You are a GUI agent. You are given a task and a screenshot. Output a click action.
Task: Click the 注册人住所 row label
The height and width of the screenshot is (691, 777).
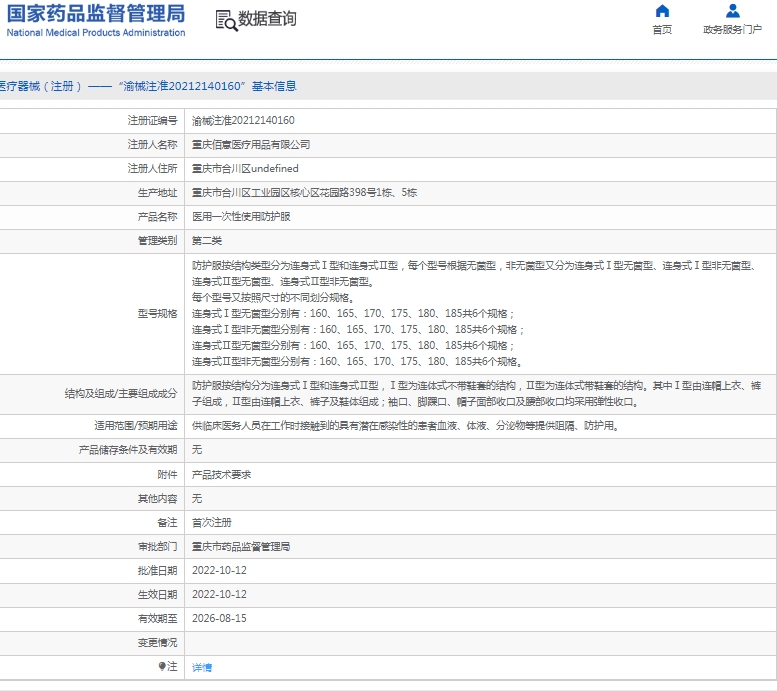point(152,169)
